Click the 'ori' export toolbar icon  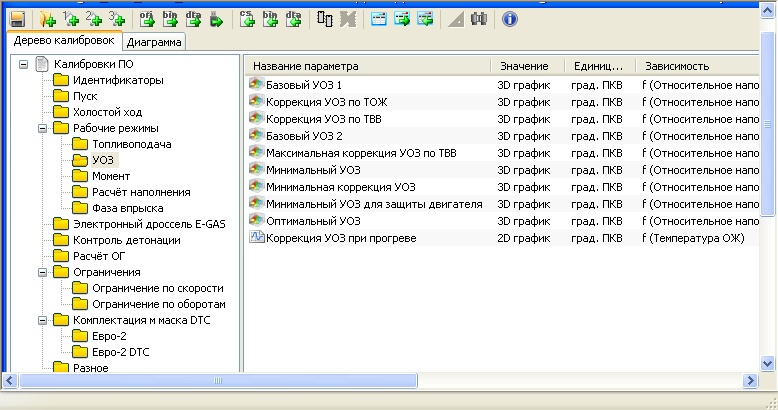[147, 18]
